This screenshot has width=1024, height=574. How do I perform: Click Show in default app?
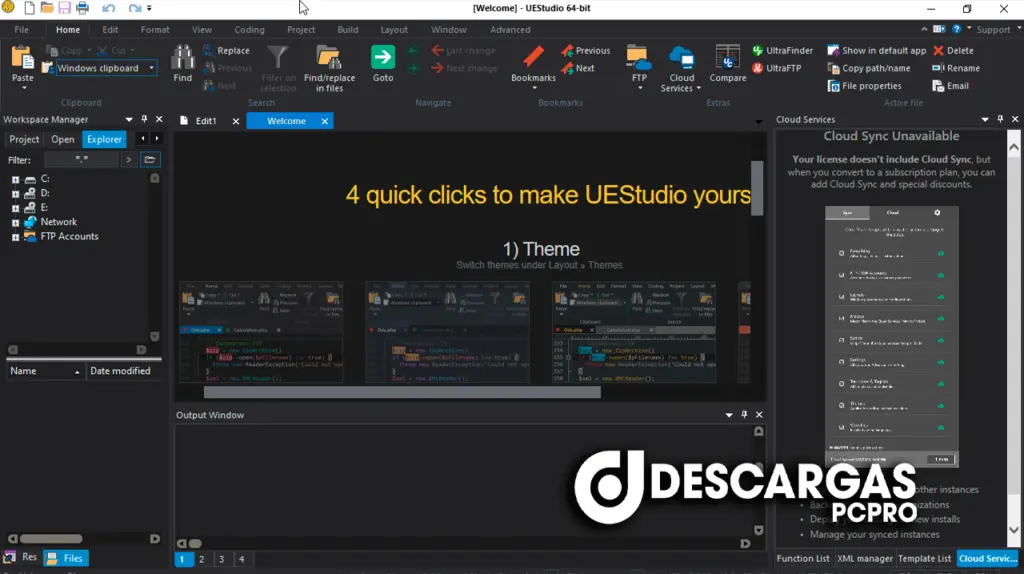(877, 50)
